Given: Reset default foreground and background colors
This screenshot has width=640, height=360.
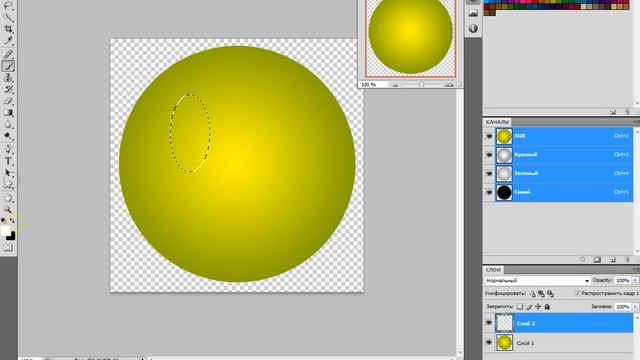Looking at the screenshot, I should [4, 220].
